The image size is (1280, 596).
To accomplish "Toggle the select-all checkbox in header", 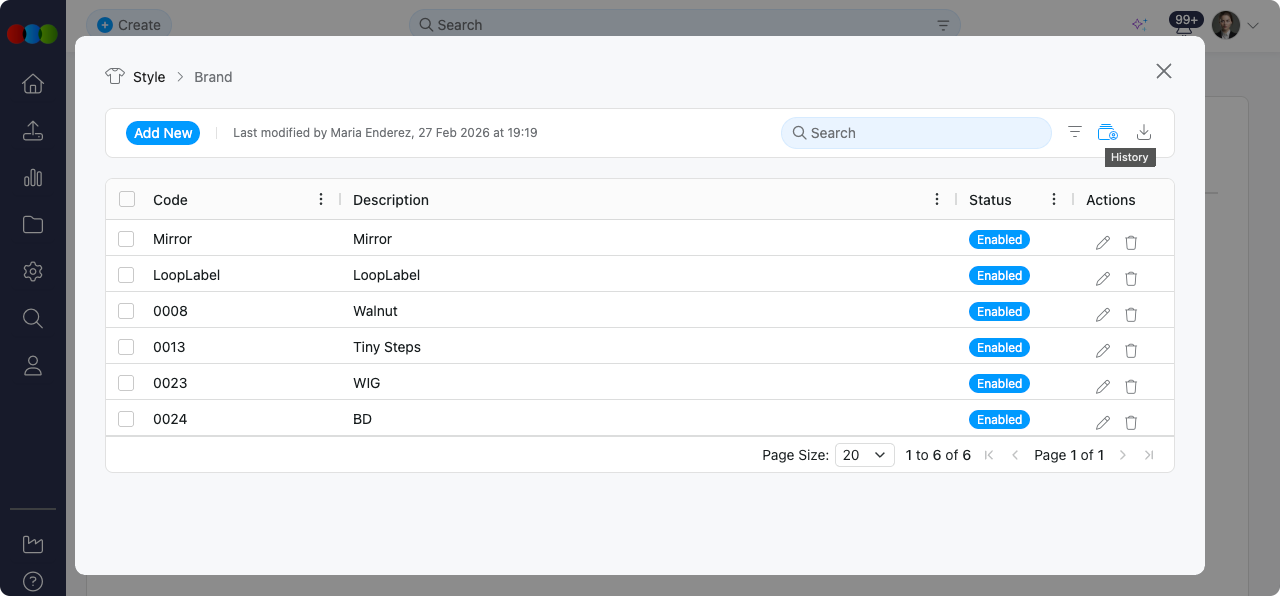I will [127, 200].
